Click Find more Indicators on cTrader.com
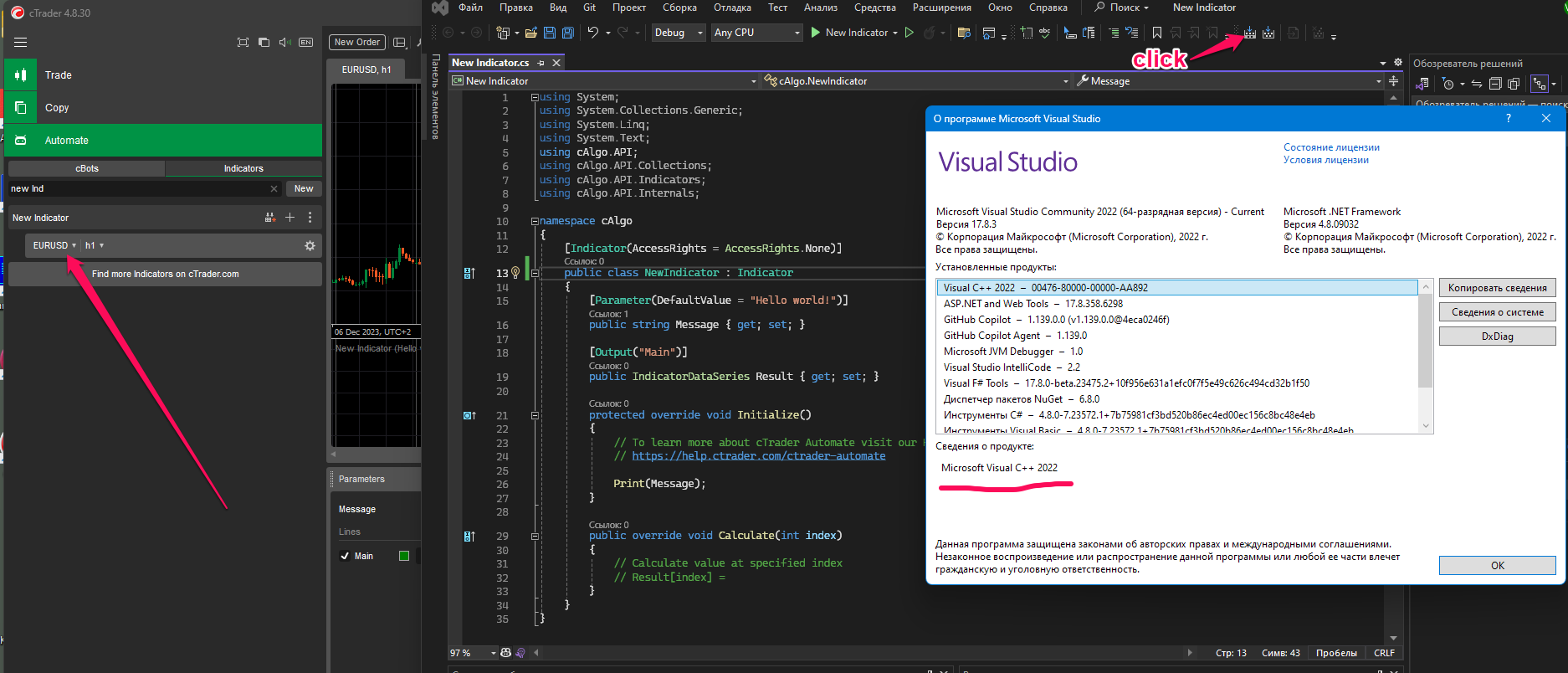Image resolution: width=1568 pixels, height=673 pixels. click(x=165, y=274)
